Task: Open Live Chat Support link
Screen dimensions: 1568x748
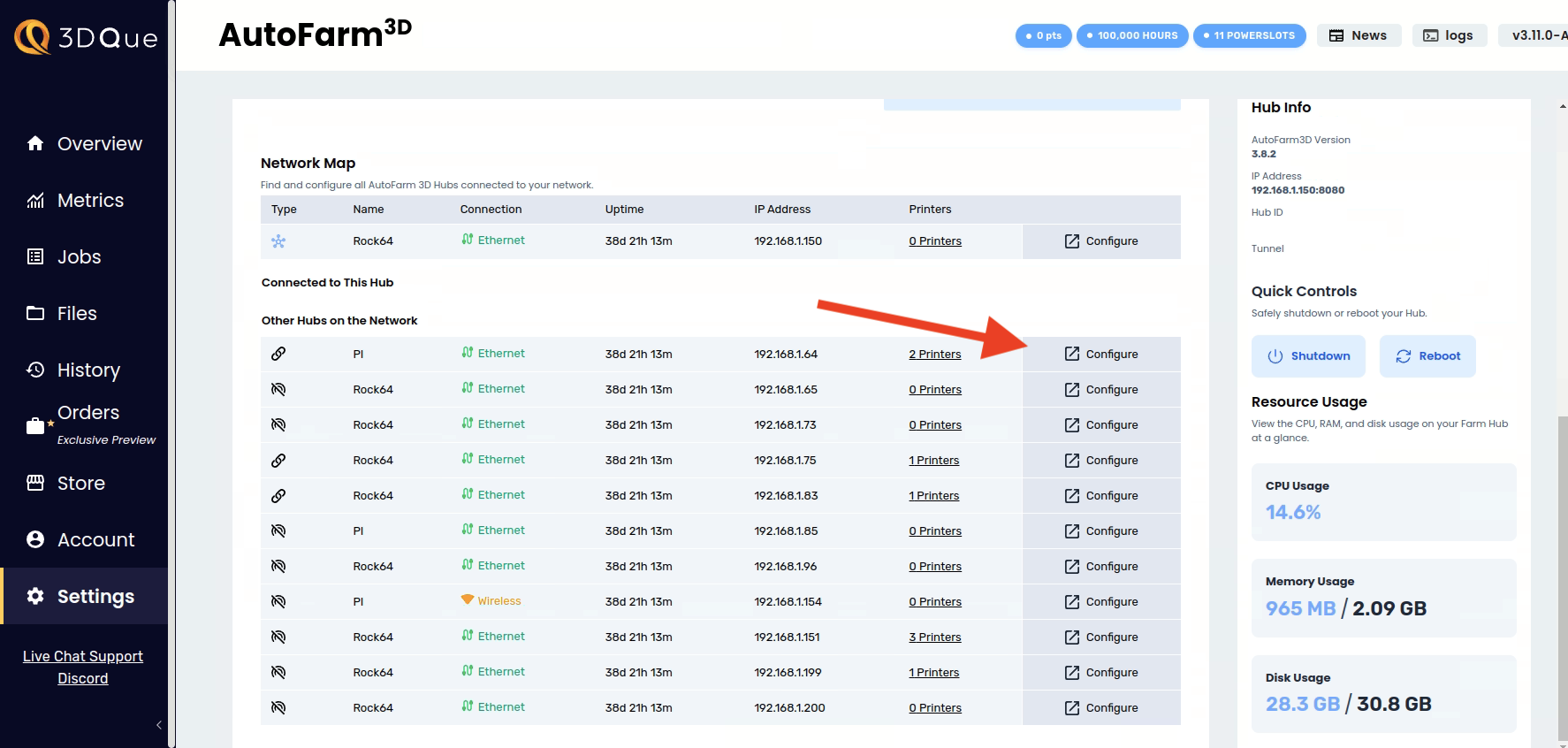Action: click(x=83, y=656)
